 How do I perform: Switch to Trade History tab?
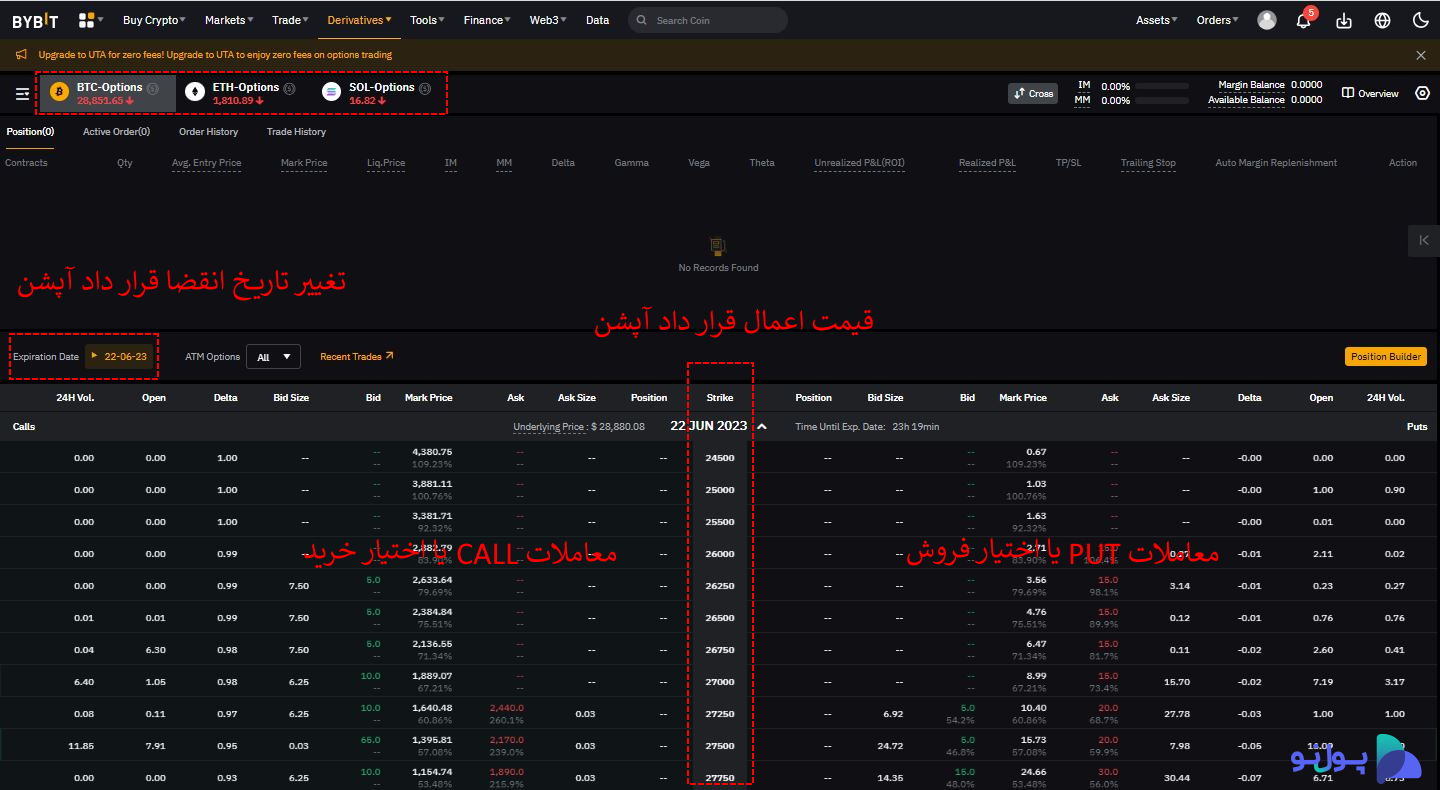296,132
